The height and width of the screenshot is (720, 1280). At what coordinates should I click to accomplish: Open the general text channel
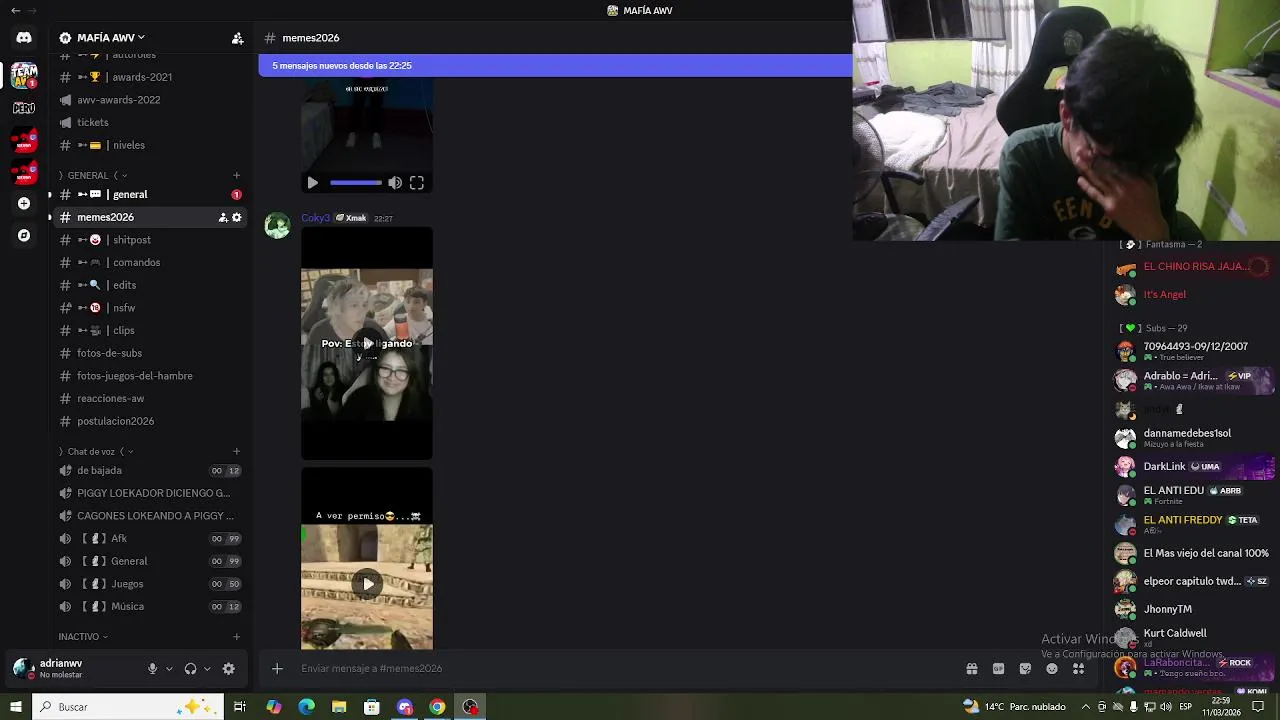tap(150, 194)
